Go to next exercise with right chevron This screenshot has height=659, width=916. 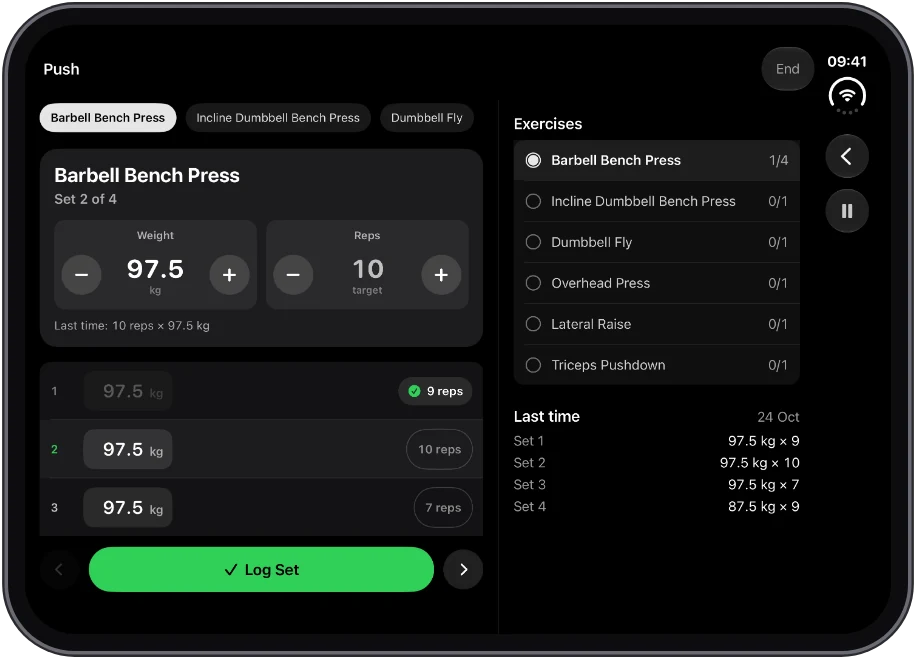(463, 570)
